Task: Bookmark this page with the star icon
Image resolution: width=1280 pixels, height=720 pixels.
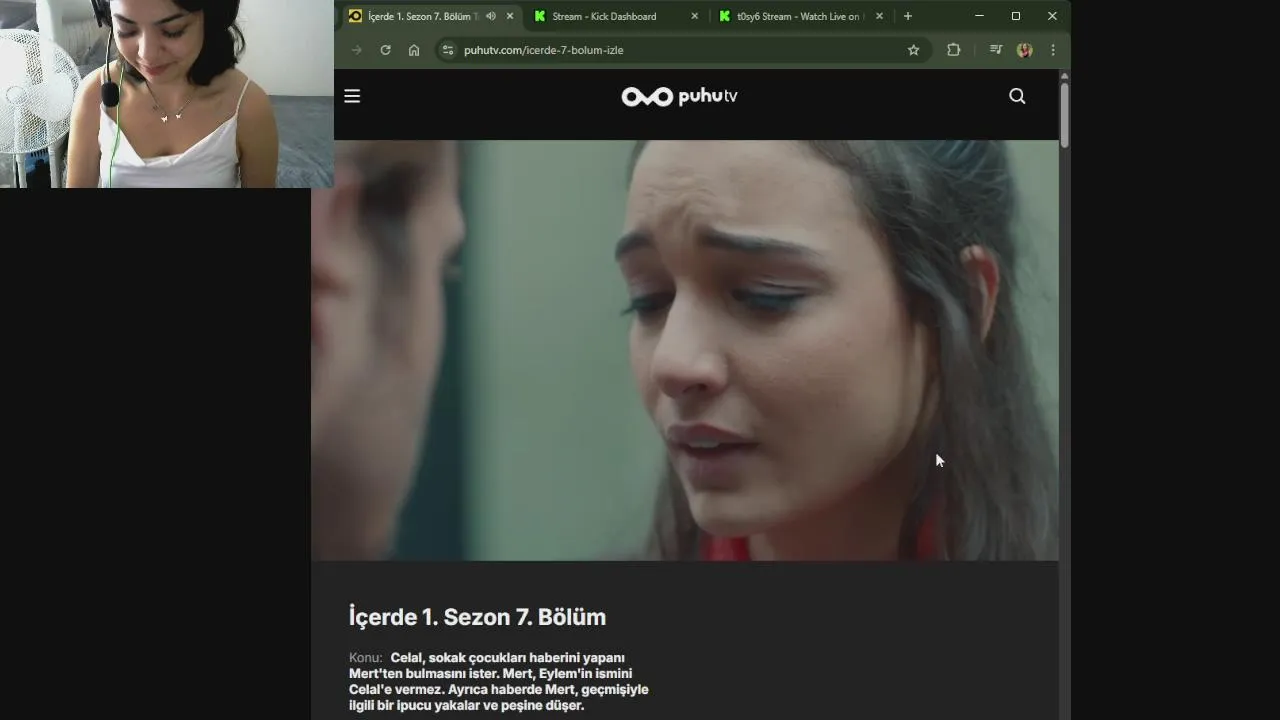Action: [913, 50]
